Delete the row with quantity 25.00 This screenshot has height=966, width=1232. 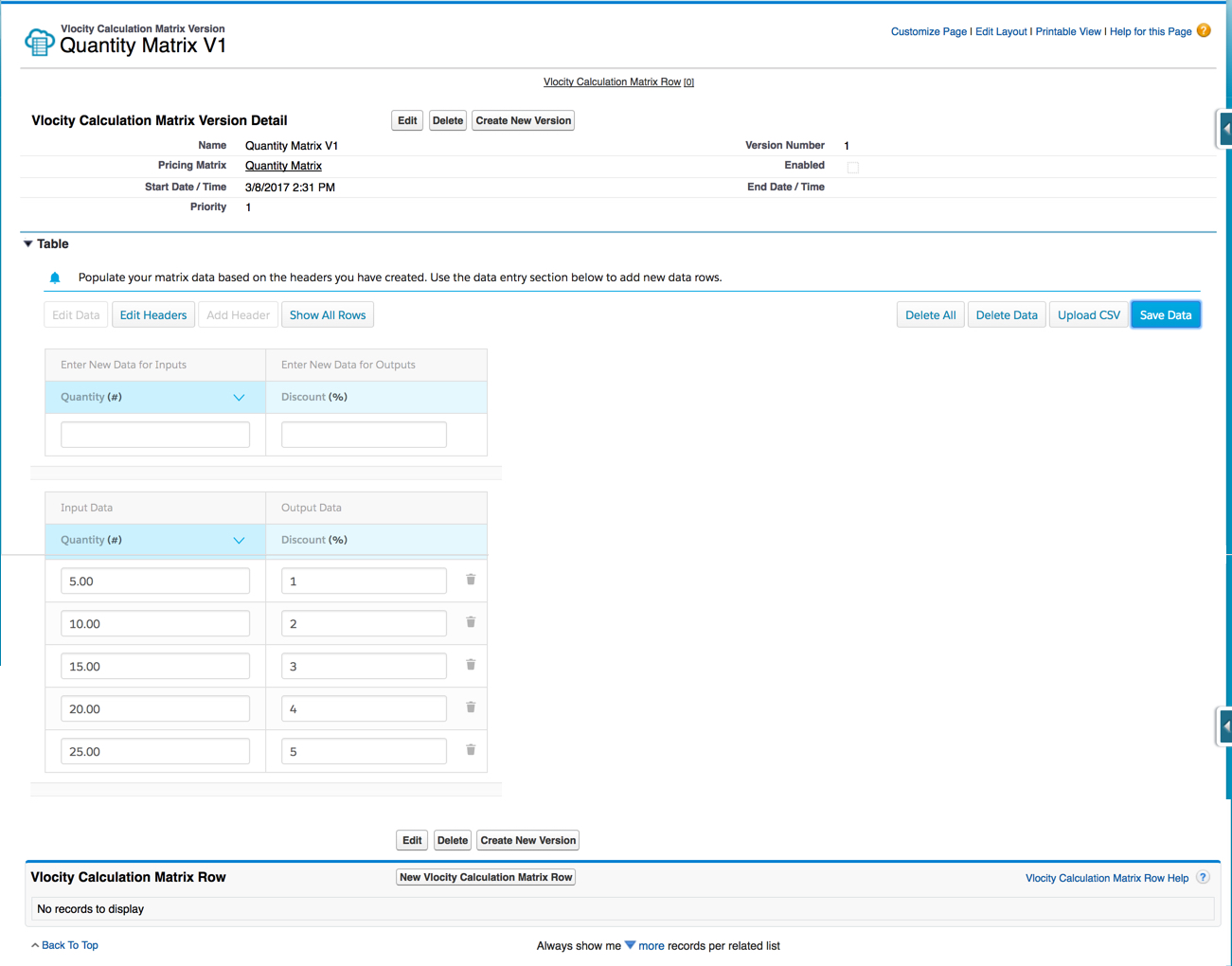(x=471, y=750)
